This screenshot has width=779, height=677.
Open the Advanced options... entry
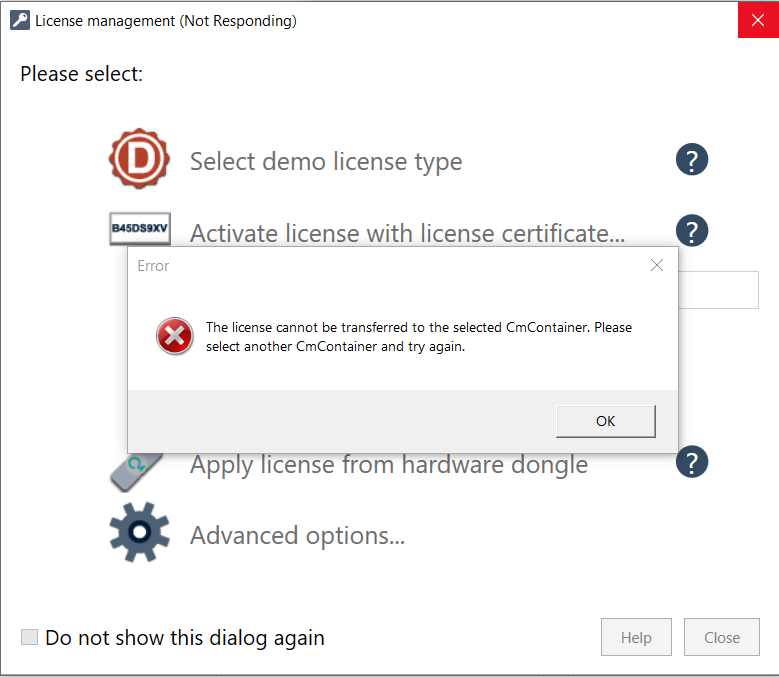click(x=298, y=535)
